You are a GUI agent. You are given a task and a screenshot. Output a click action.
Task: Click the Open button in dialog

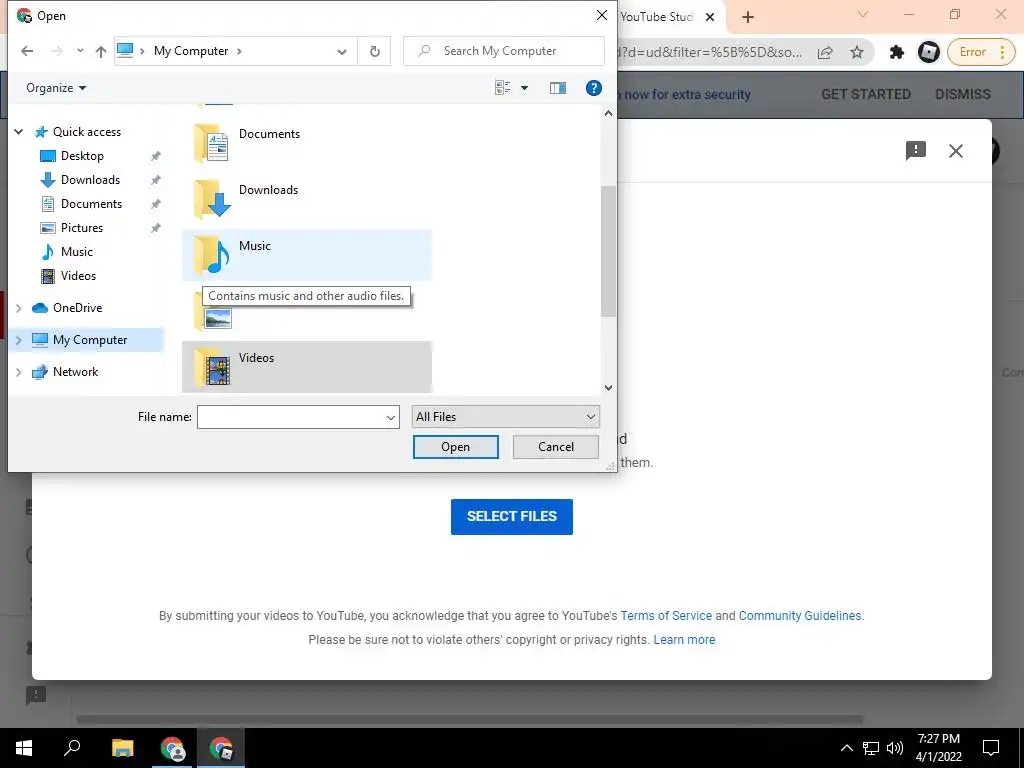455,447
